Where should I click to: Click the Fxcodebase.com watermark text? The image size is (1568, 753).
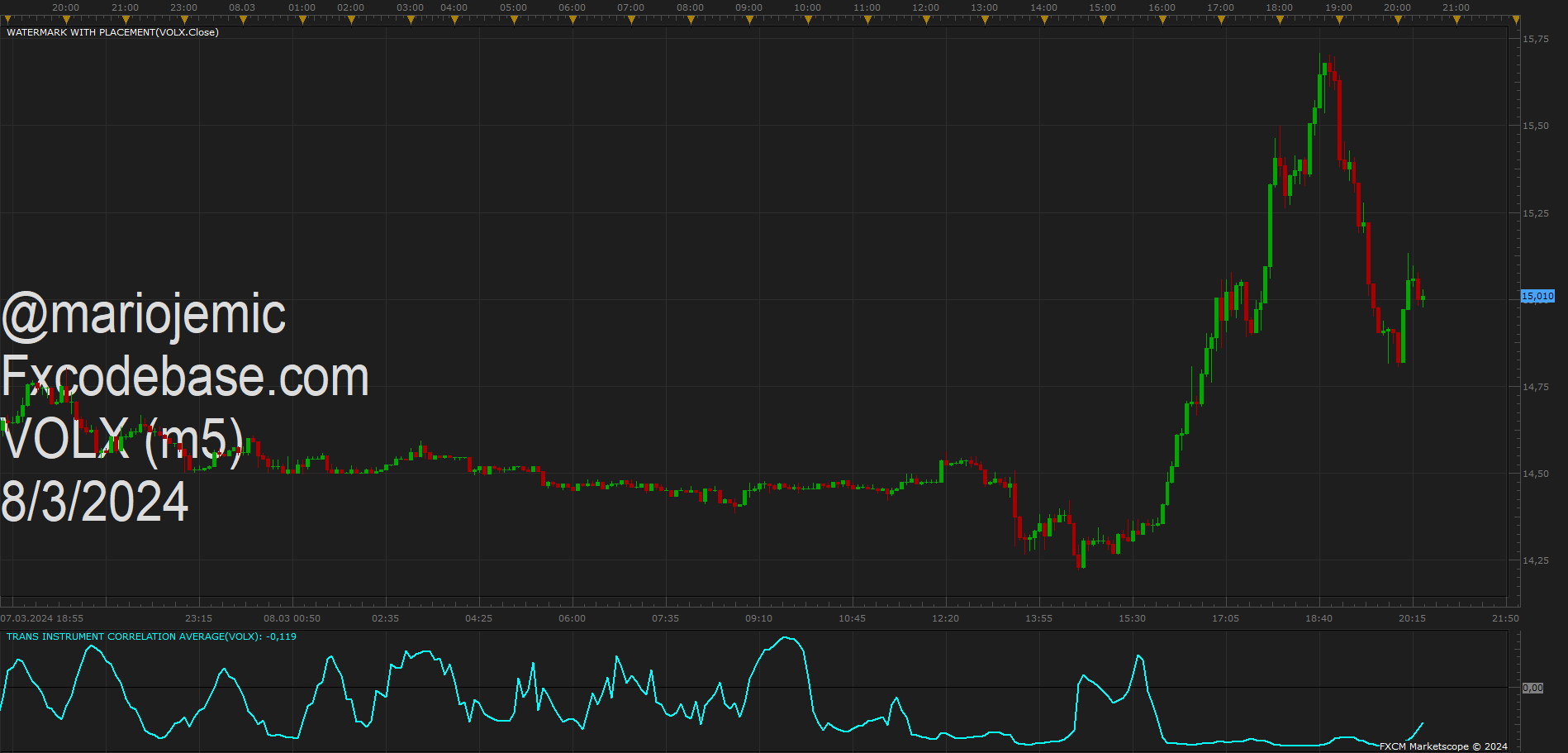pos(185,377)
